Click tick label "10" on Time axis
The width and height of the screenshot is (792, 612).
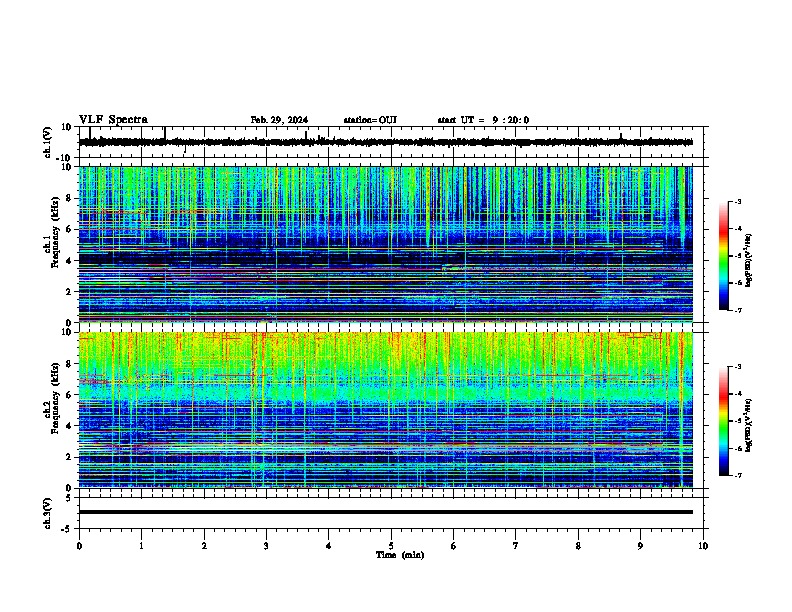(703, 546)
